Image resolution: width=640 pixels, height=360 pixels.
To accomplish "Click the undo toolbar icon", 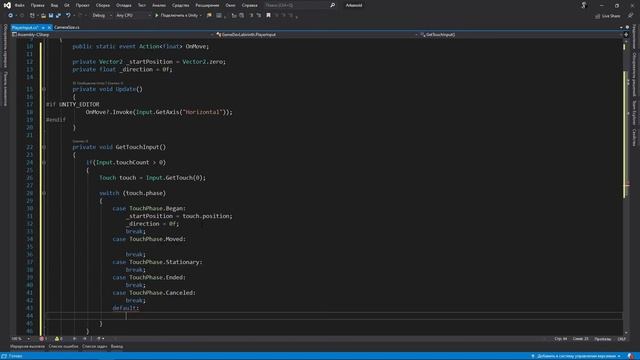I will pyautogui.click(x=68, y=16).
